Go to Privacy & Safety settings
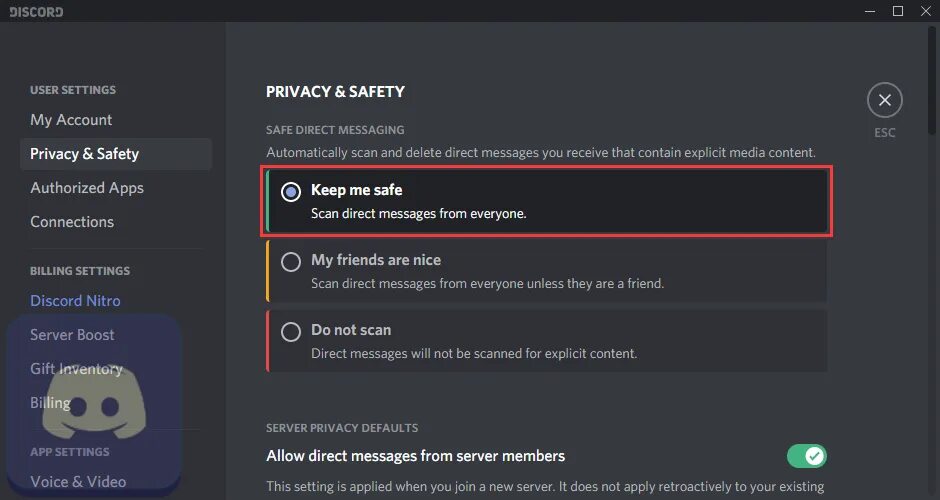This screenshot has width=940, height=500. click(84, 154)
